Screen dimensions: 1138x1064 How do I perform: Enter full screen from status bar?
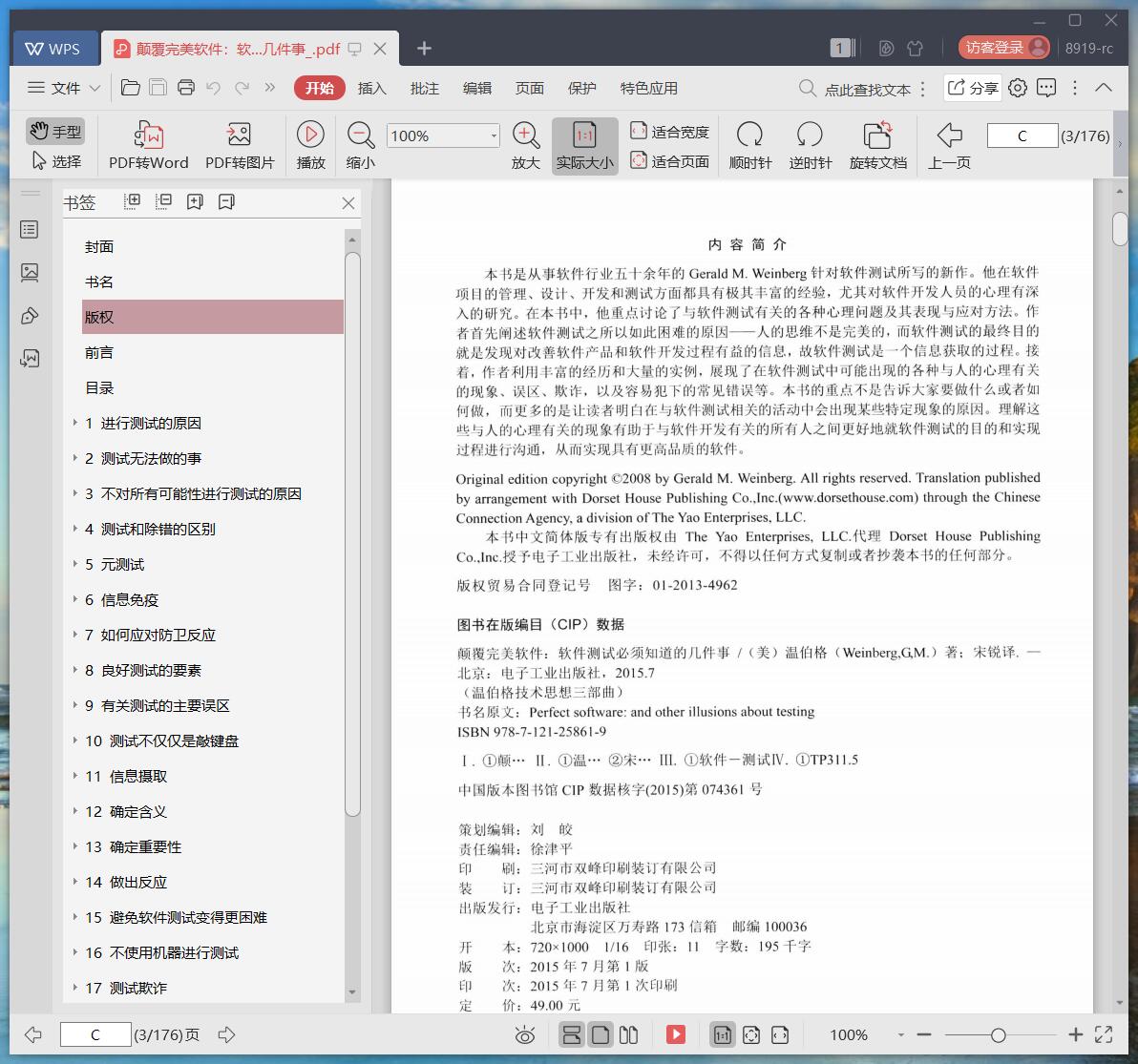click(x=1104, y=1034)
